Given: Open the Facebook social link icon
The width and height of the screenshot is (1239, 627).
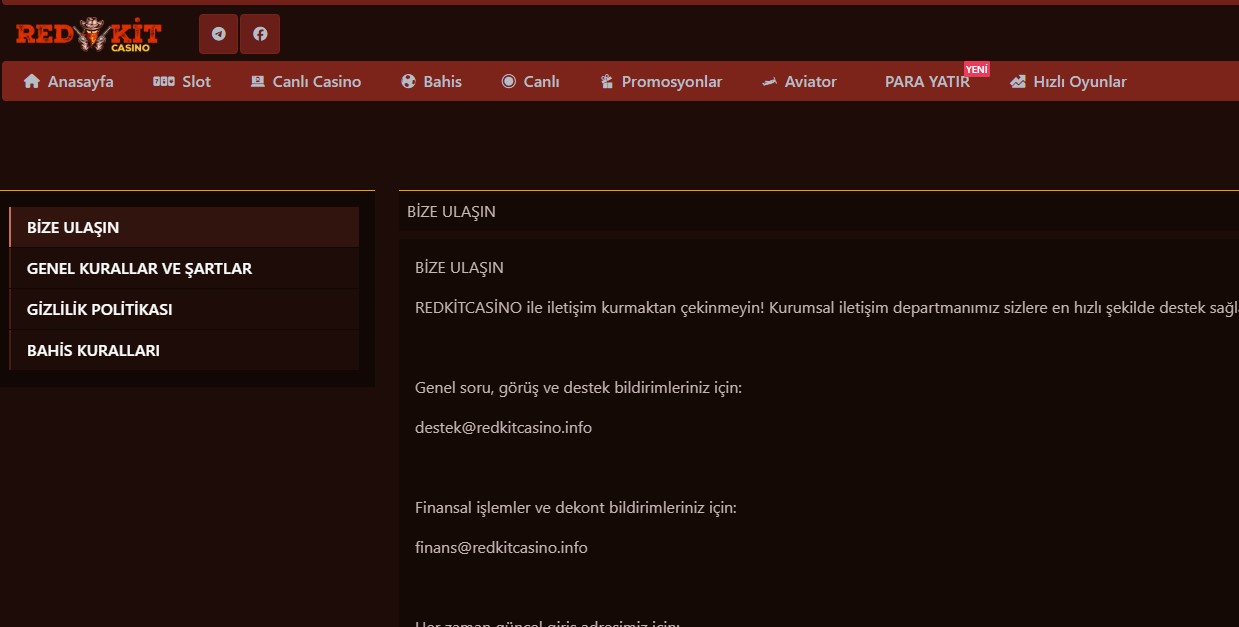Looking at the screenshot, I should pyautogui.click(x=260, y=34).
